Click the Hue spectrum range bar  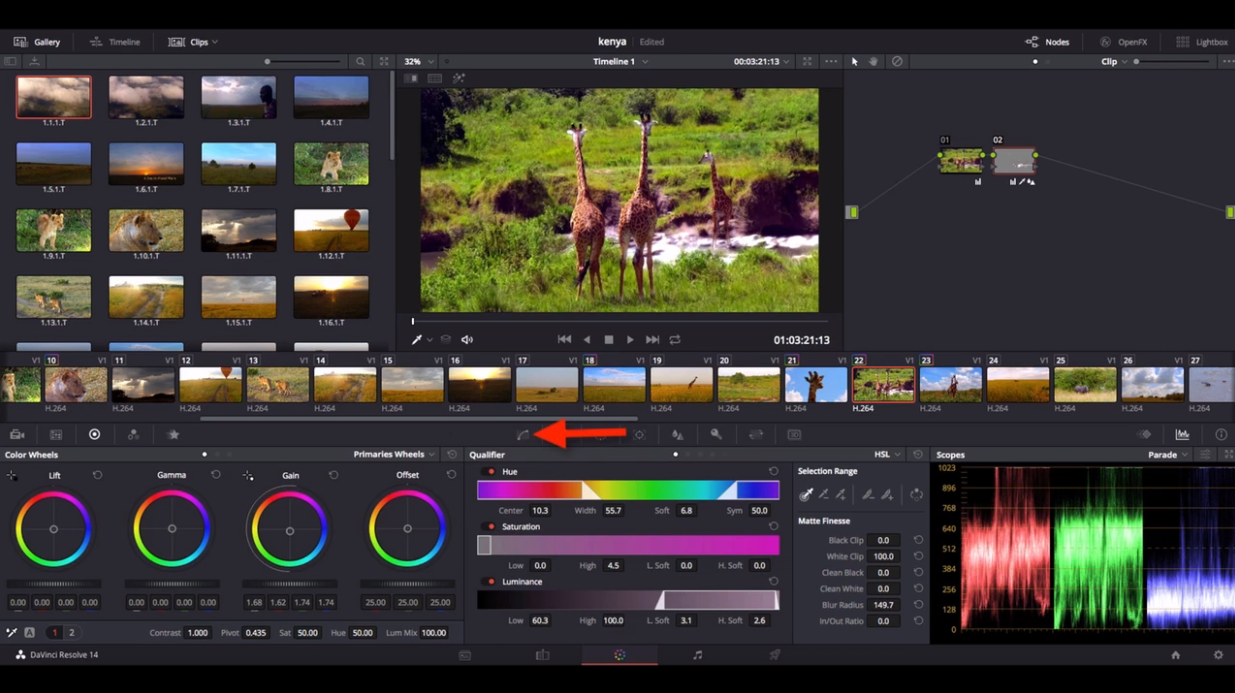(628, 490)
